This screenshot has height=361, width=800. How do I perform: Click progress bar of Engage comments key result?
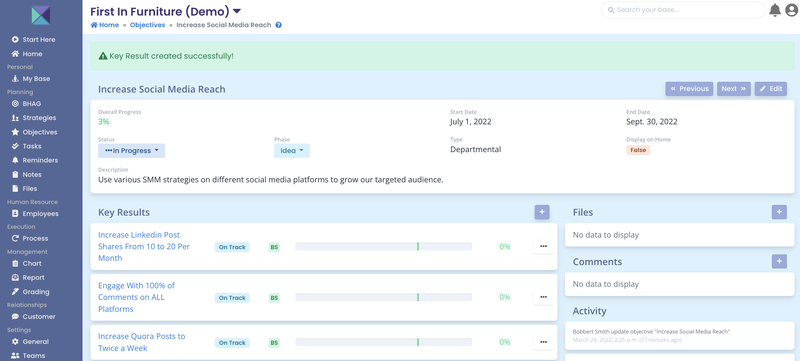click(384, 297)
